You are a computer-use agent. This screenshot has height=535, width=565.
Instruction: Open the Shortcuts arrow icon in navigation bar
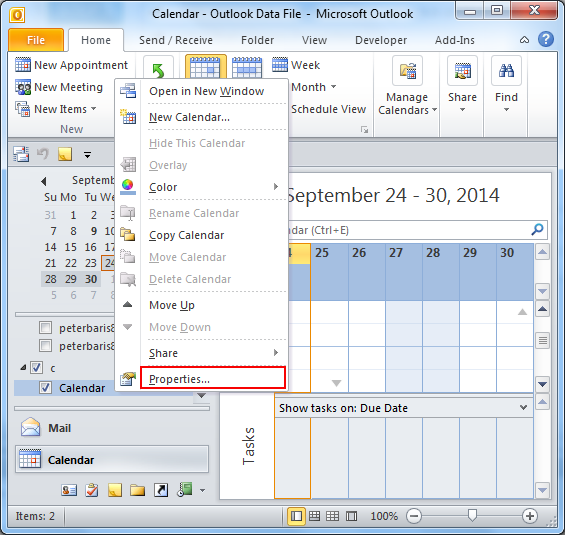click(161, 490)
